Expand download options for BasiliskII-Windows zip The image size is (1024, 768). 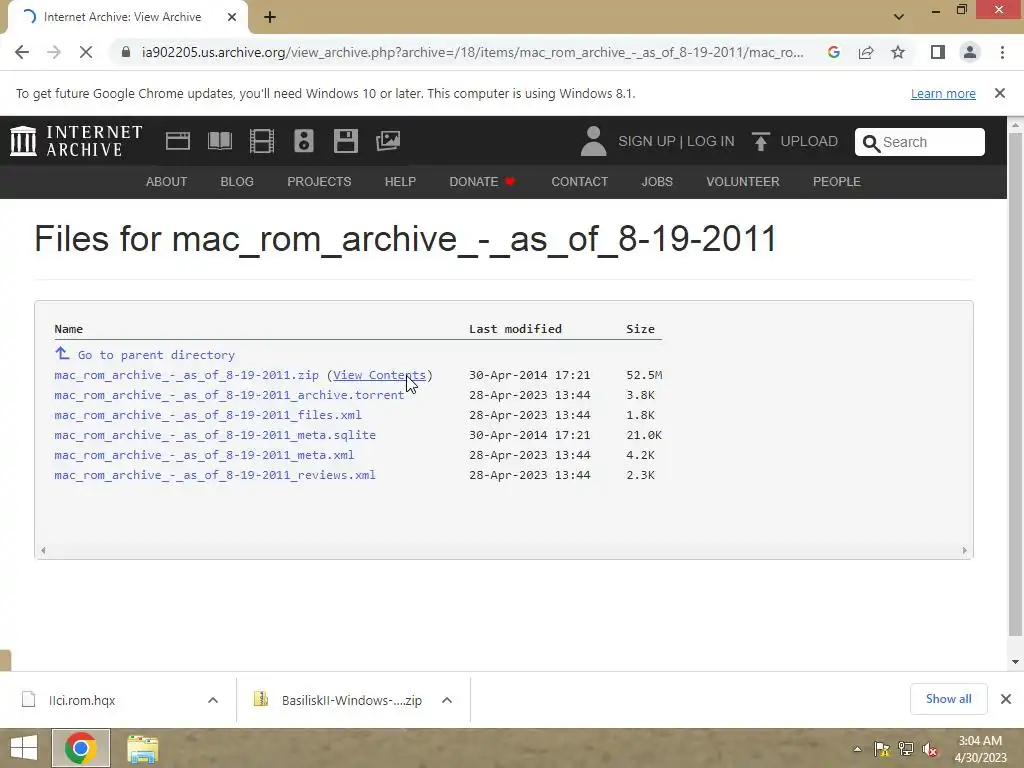coord(447,700)
